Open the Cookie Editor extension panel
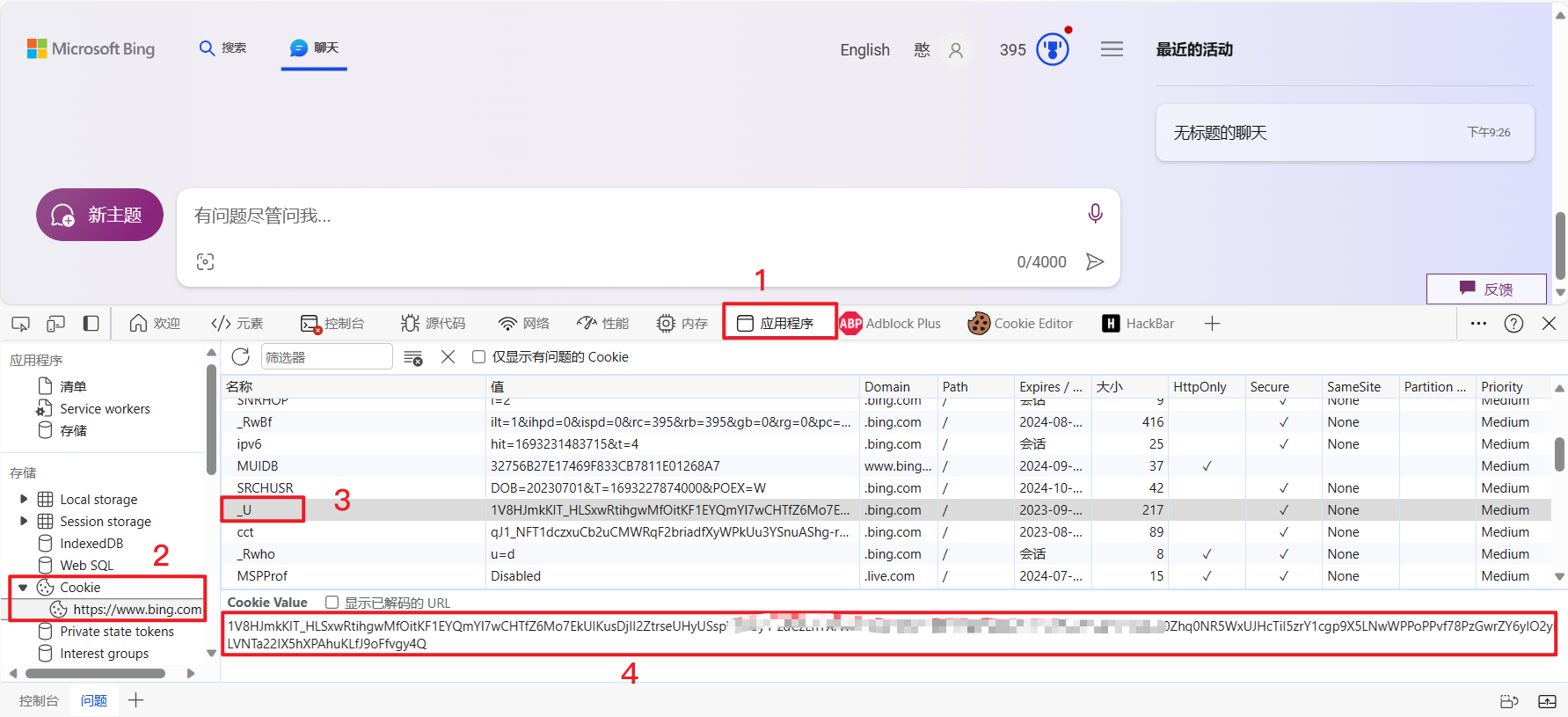This screenshot has height=717, width=1568. pos(1020,324)
